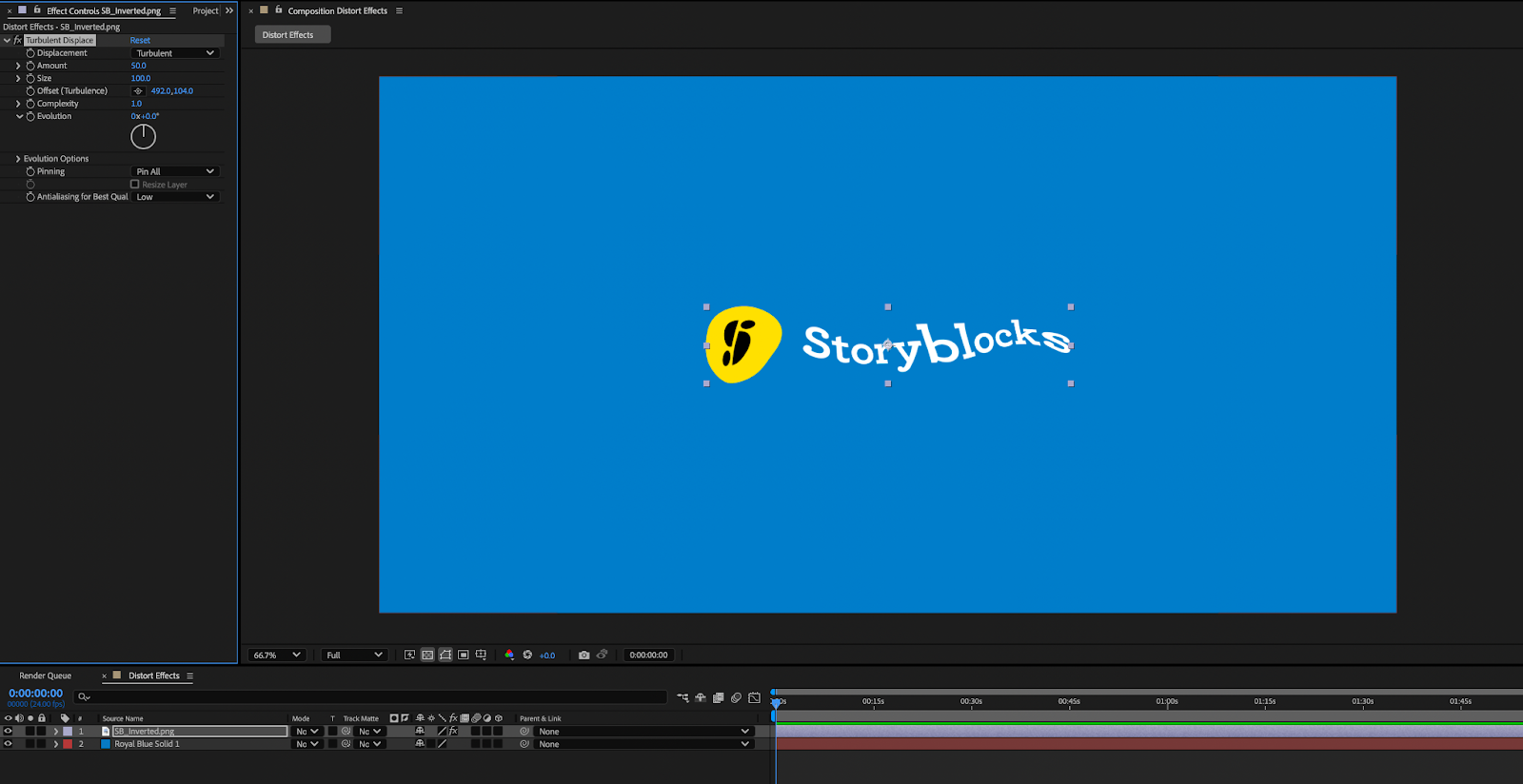This screenshot has width=1523, height=784.
Task: Toggle the transparency grid in the viewer
Action: [x=428, y=655]
